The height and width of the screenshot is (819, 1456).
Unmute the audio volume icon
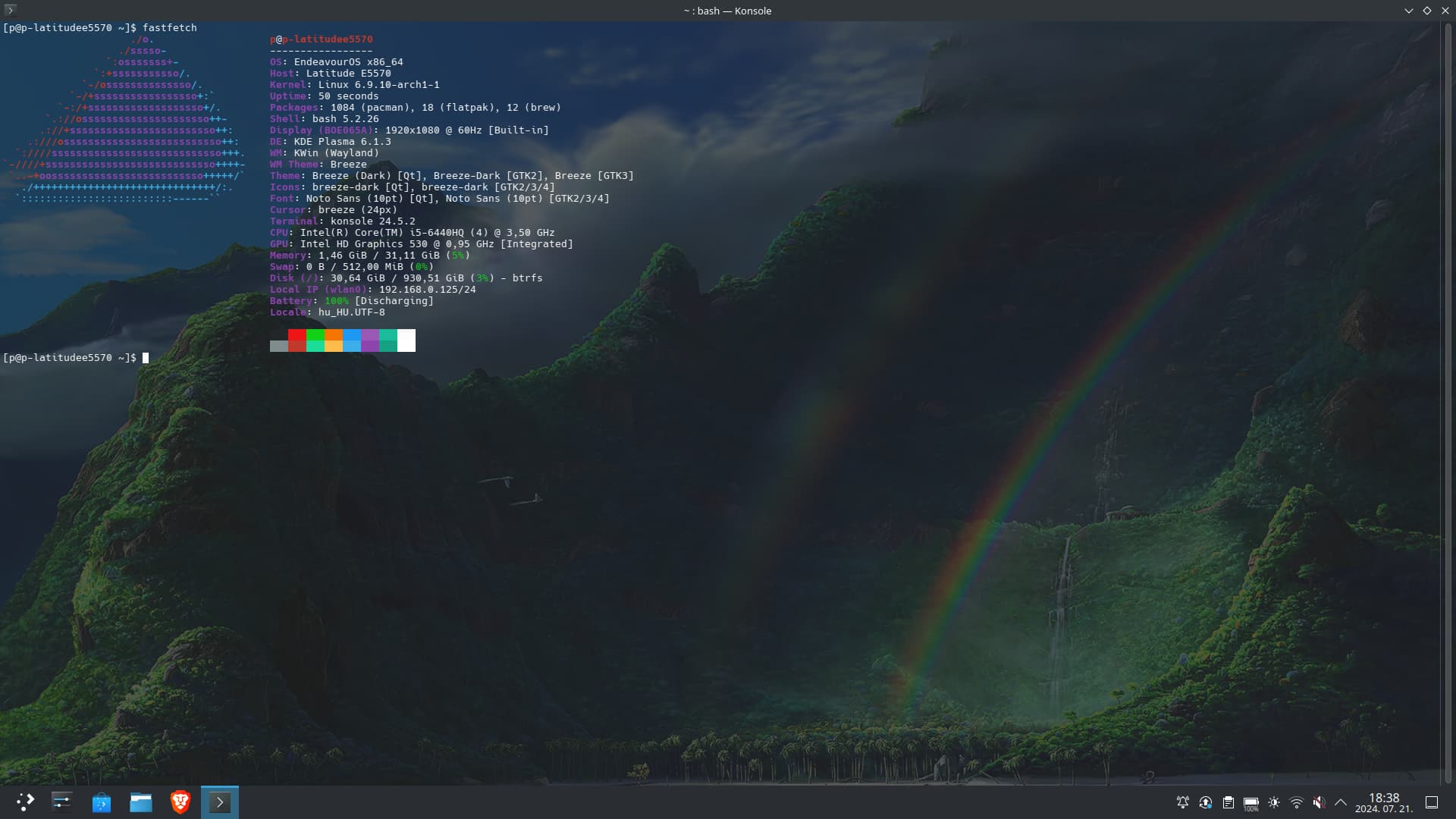[x=1319, y=802]
